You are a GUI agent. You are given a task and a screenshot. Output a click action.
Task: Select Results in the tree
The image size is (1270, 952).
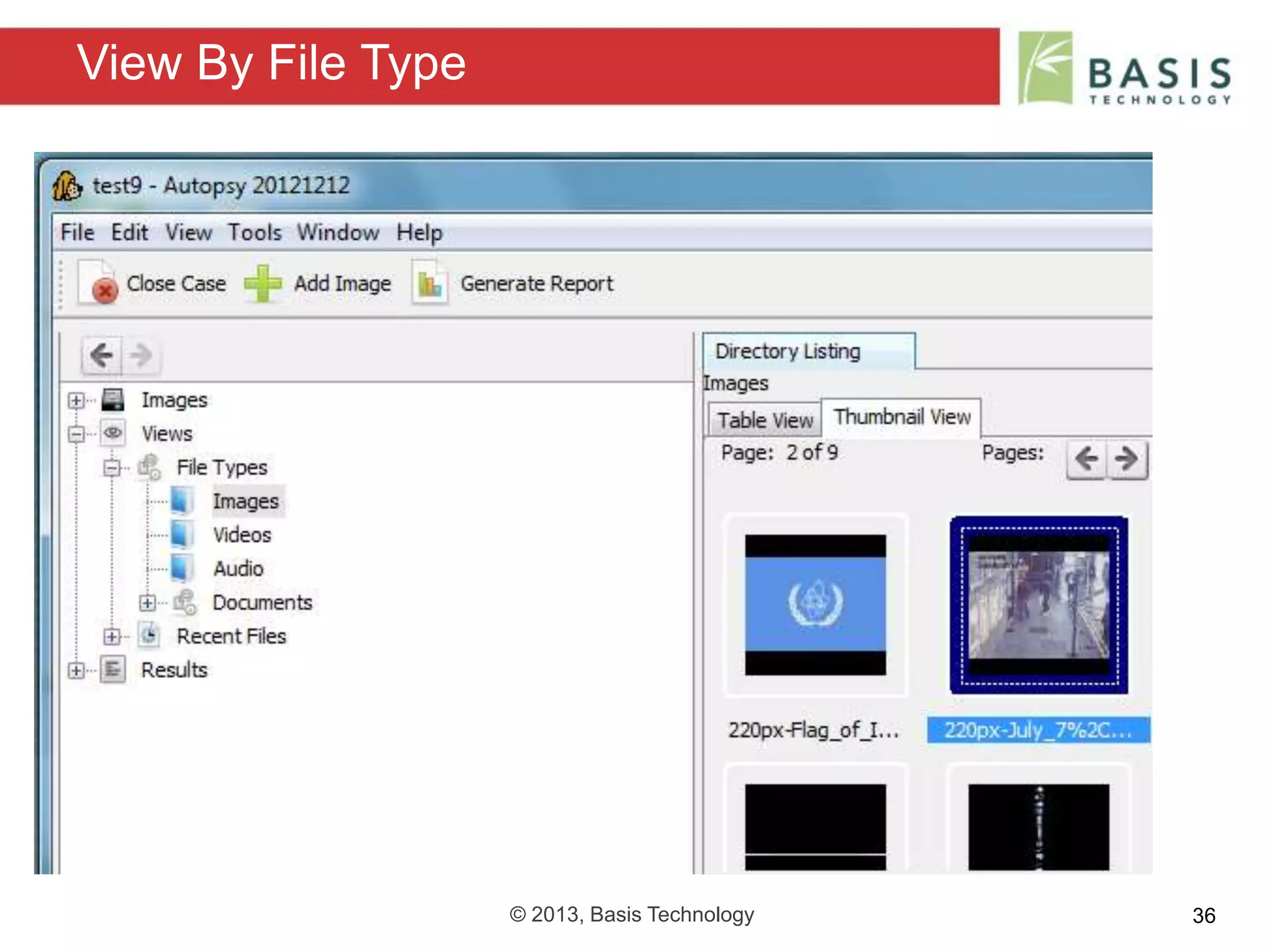pos(174,669)
